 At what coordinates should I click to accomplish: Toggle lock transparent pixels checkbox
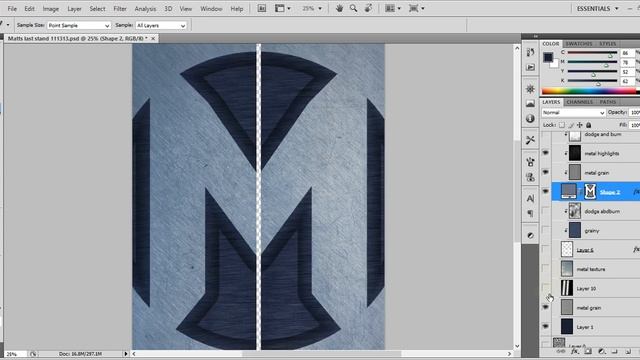tap(562, 125)
